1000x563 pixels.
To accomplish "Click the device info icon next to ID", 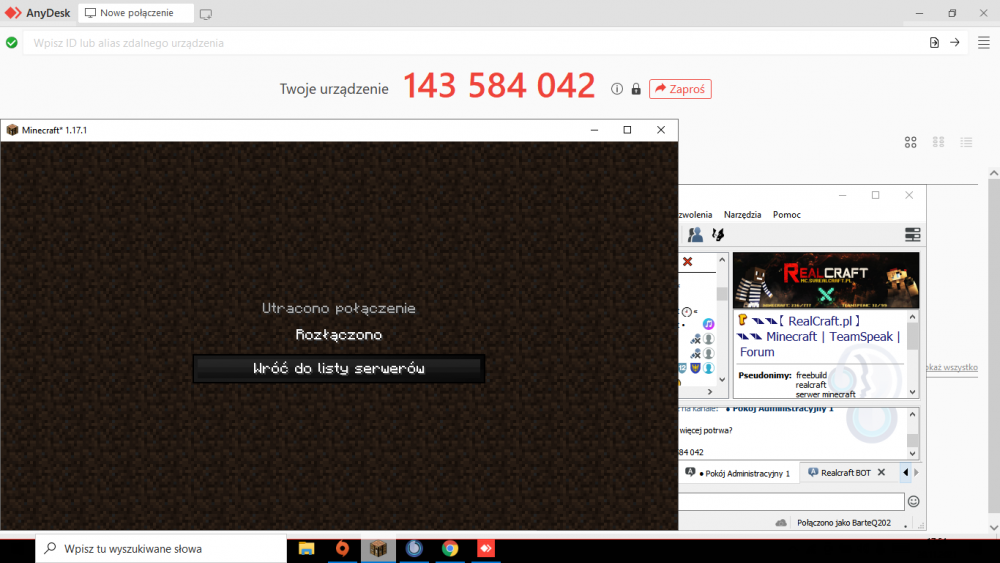I will click(617, 89).
